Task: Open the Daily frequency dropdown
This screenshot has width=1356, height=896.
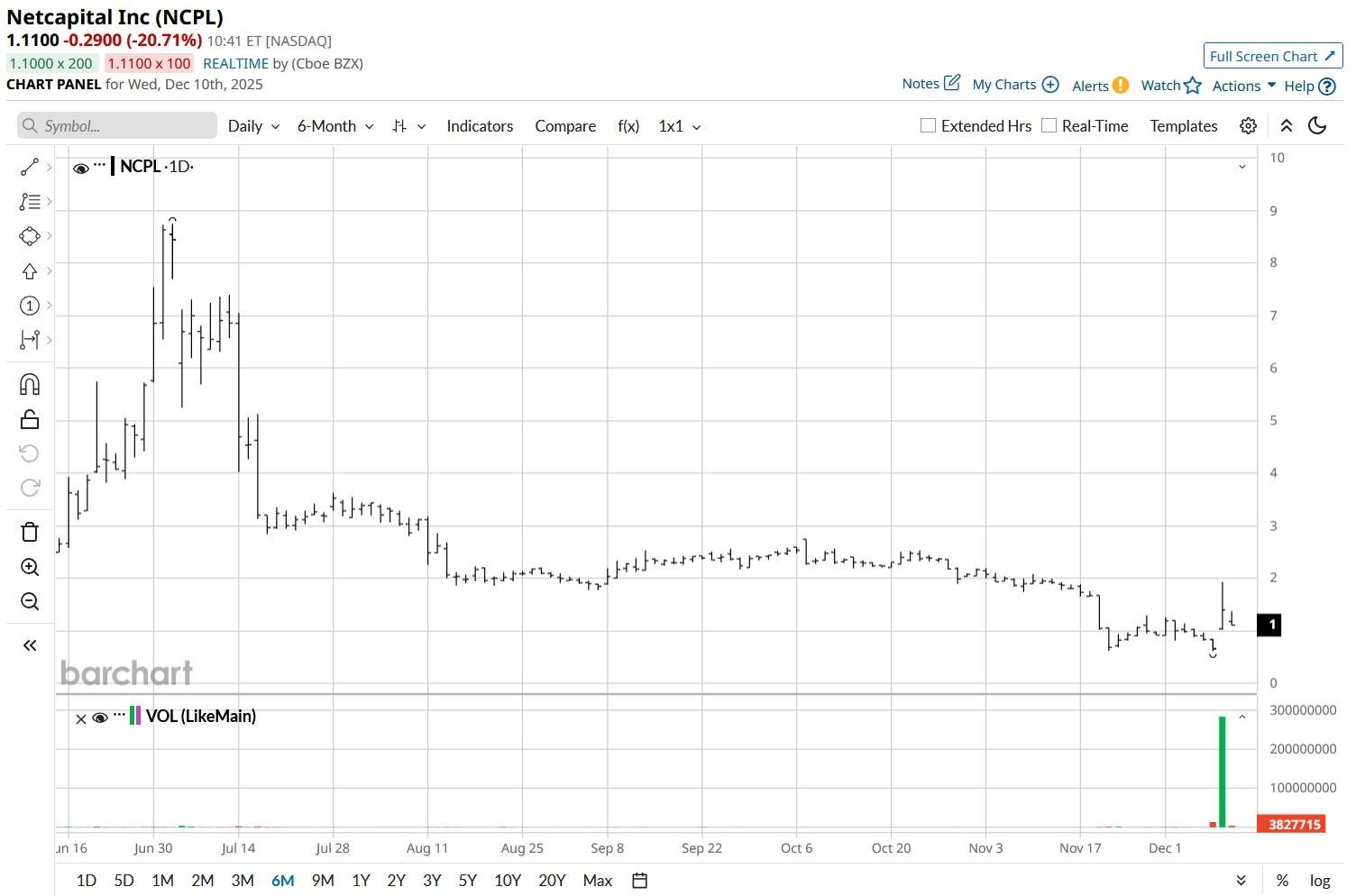Action: tap(253, 126)
